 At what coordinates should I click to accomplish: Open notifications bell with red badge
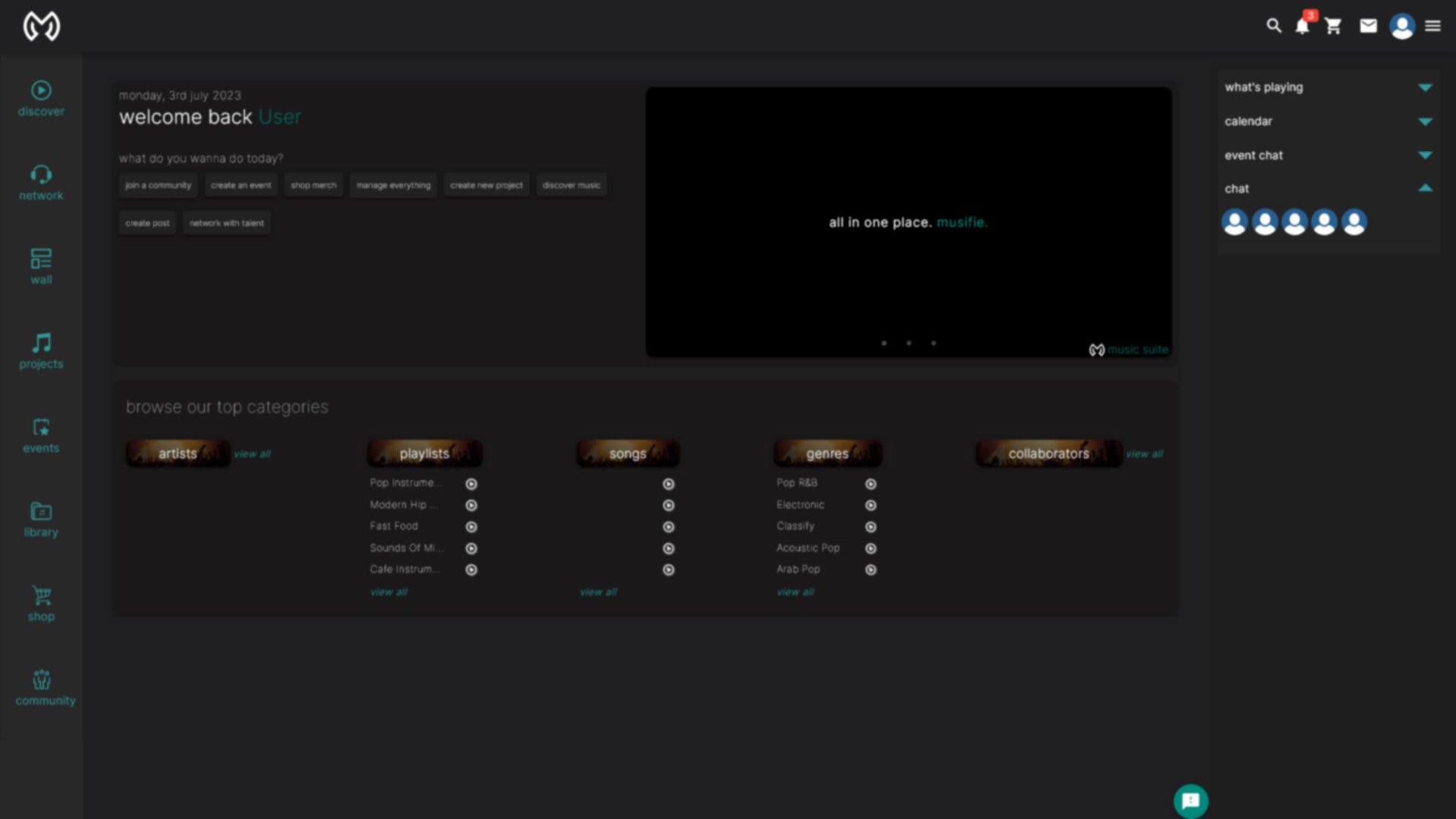pos(1302,26)
